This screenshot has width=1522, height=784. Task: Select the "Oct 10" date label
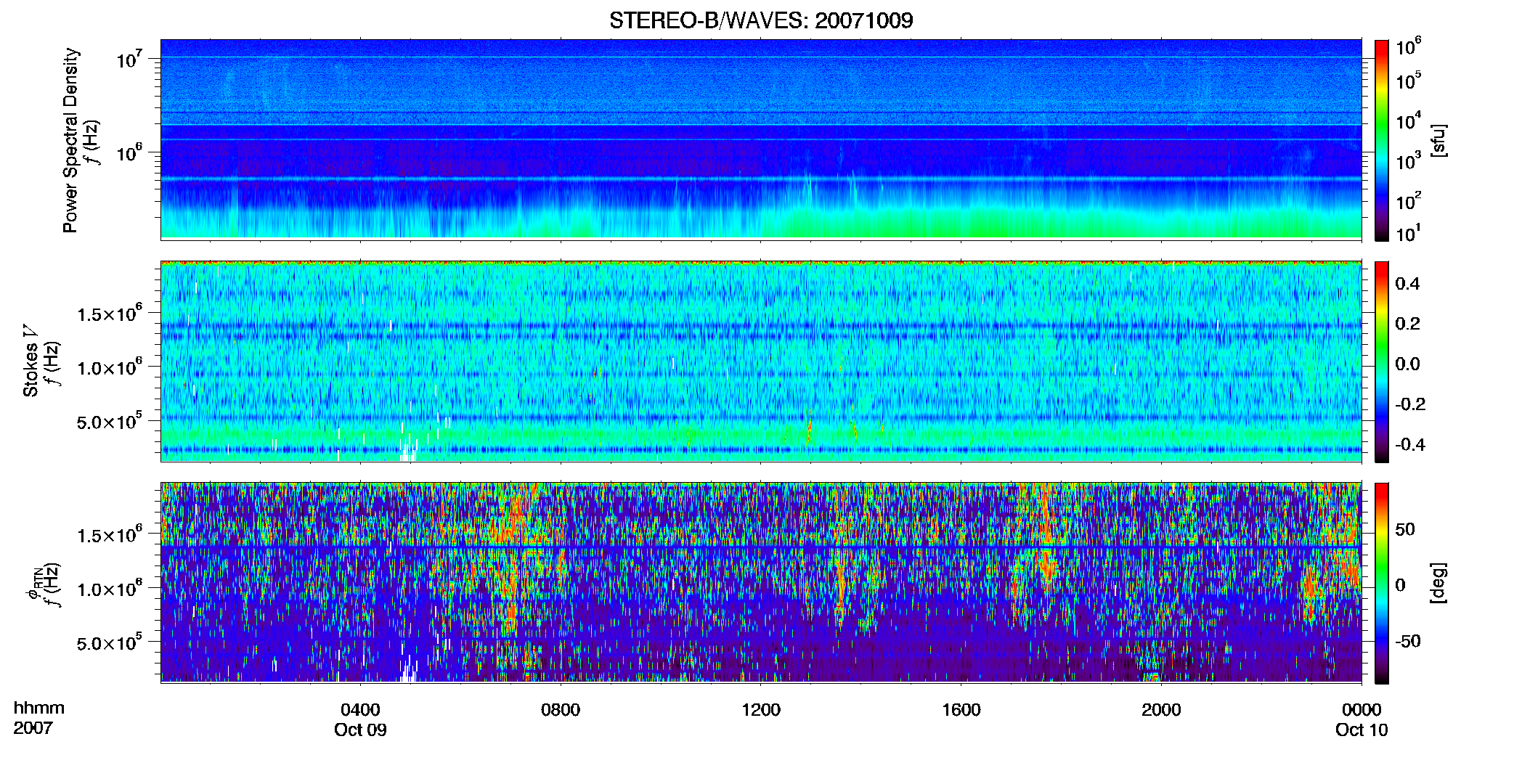coord(1362,730)
